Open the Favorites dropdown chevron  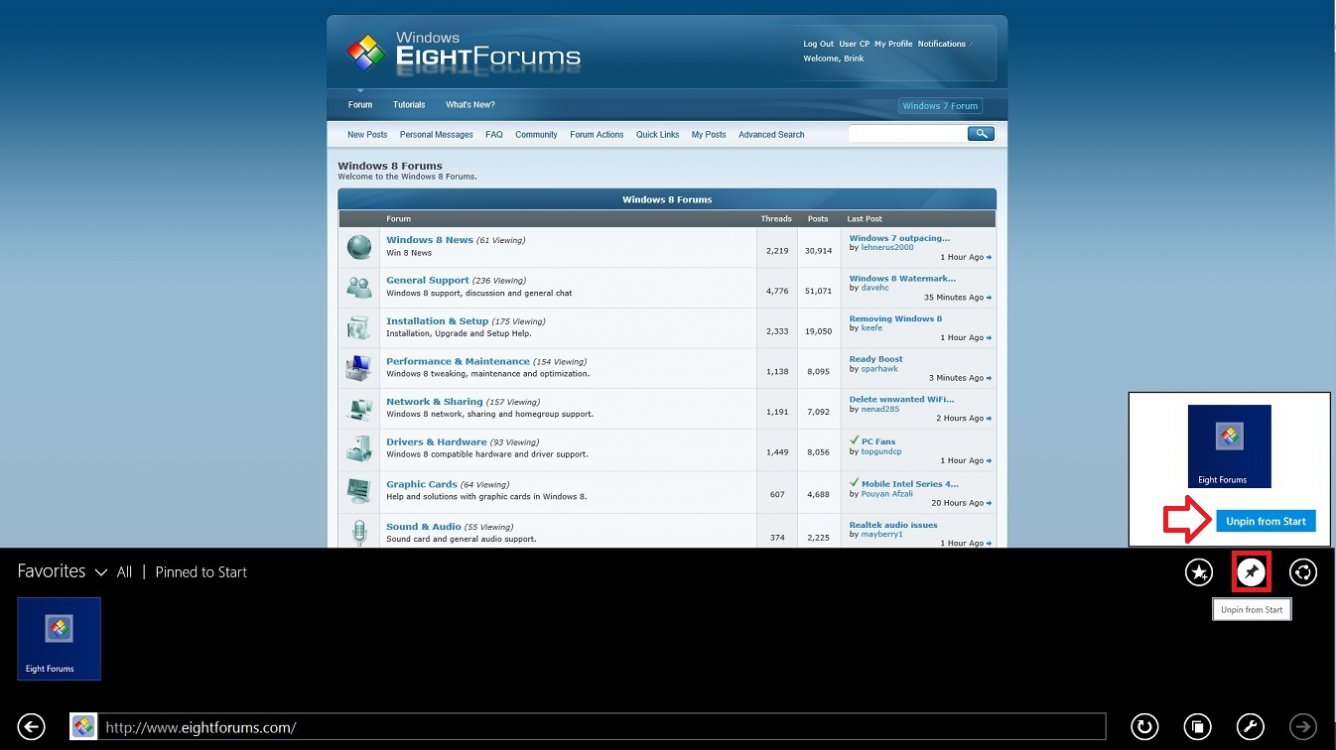pyautogui.click(x=101, y=573)
